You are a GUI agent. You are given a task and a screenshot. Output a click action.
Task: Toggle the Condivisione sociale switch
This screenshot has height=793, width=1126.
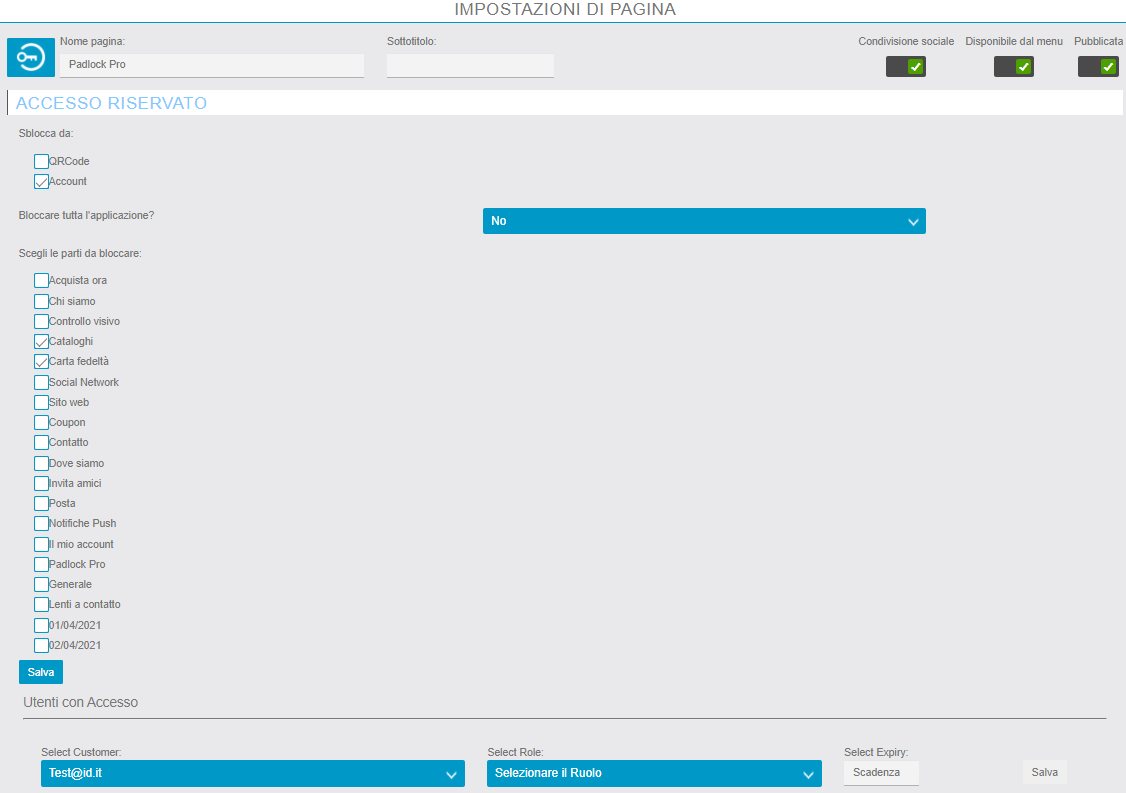(905, 67)
